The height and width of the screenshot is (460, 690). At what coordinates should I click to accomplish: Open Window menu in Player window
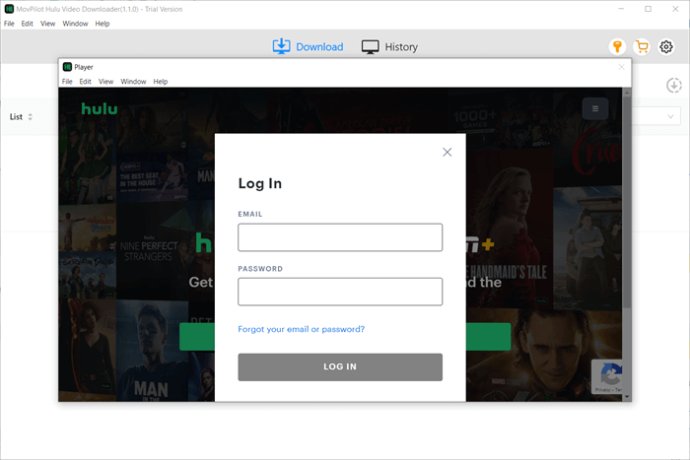point(133,82)
